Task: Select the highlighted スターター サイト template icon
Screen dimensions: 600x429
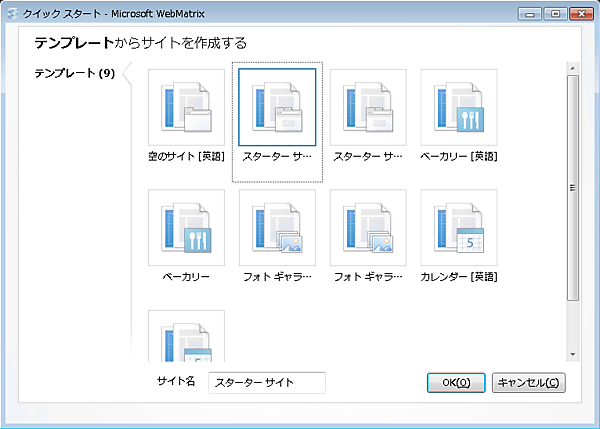Action: point(277,107)
